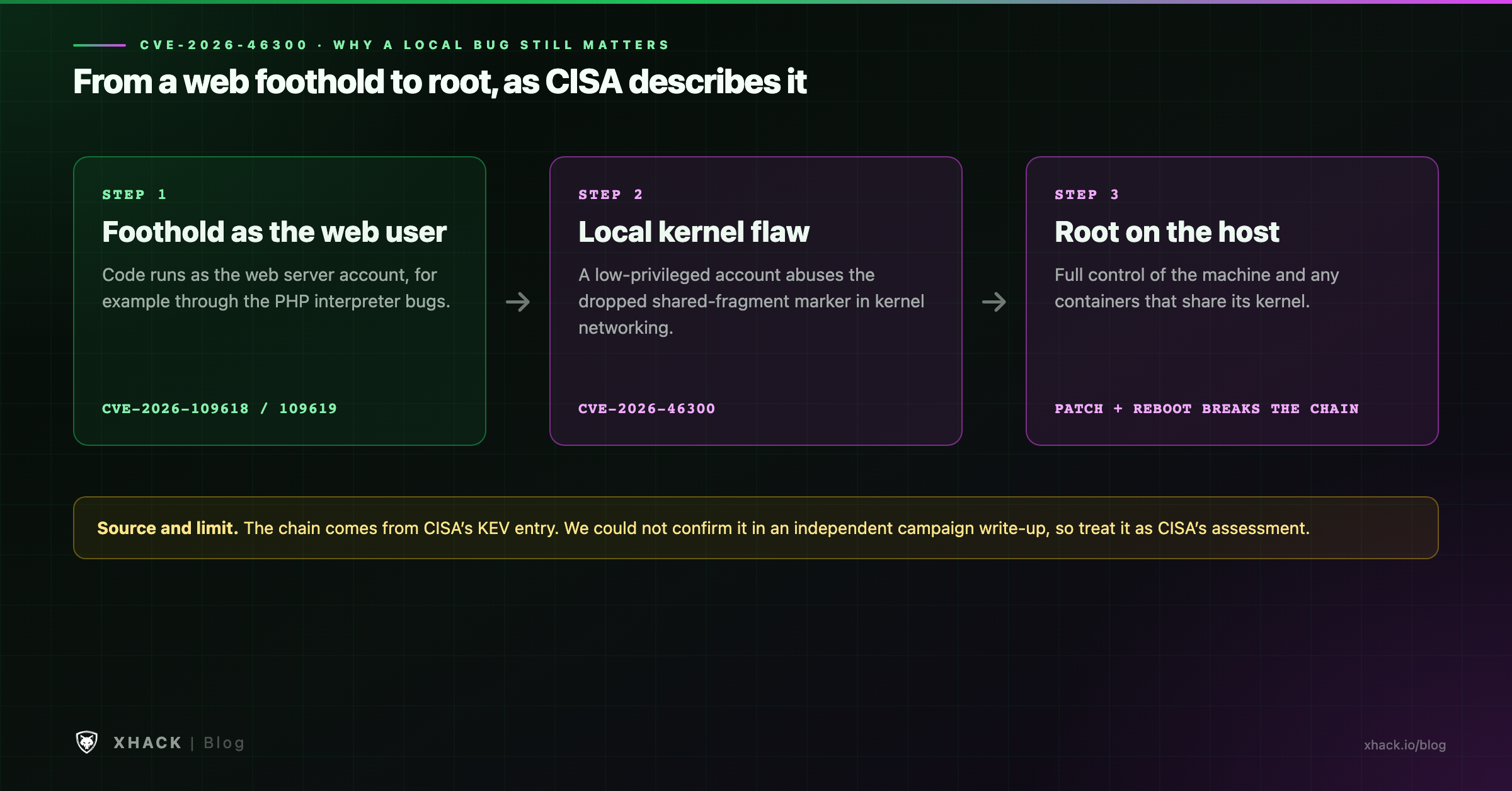Click the text "Code runs as the web server account"

point(255,275)
